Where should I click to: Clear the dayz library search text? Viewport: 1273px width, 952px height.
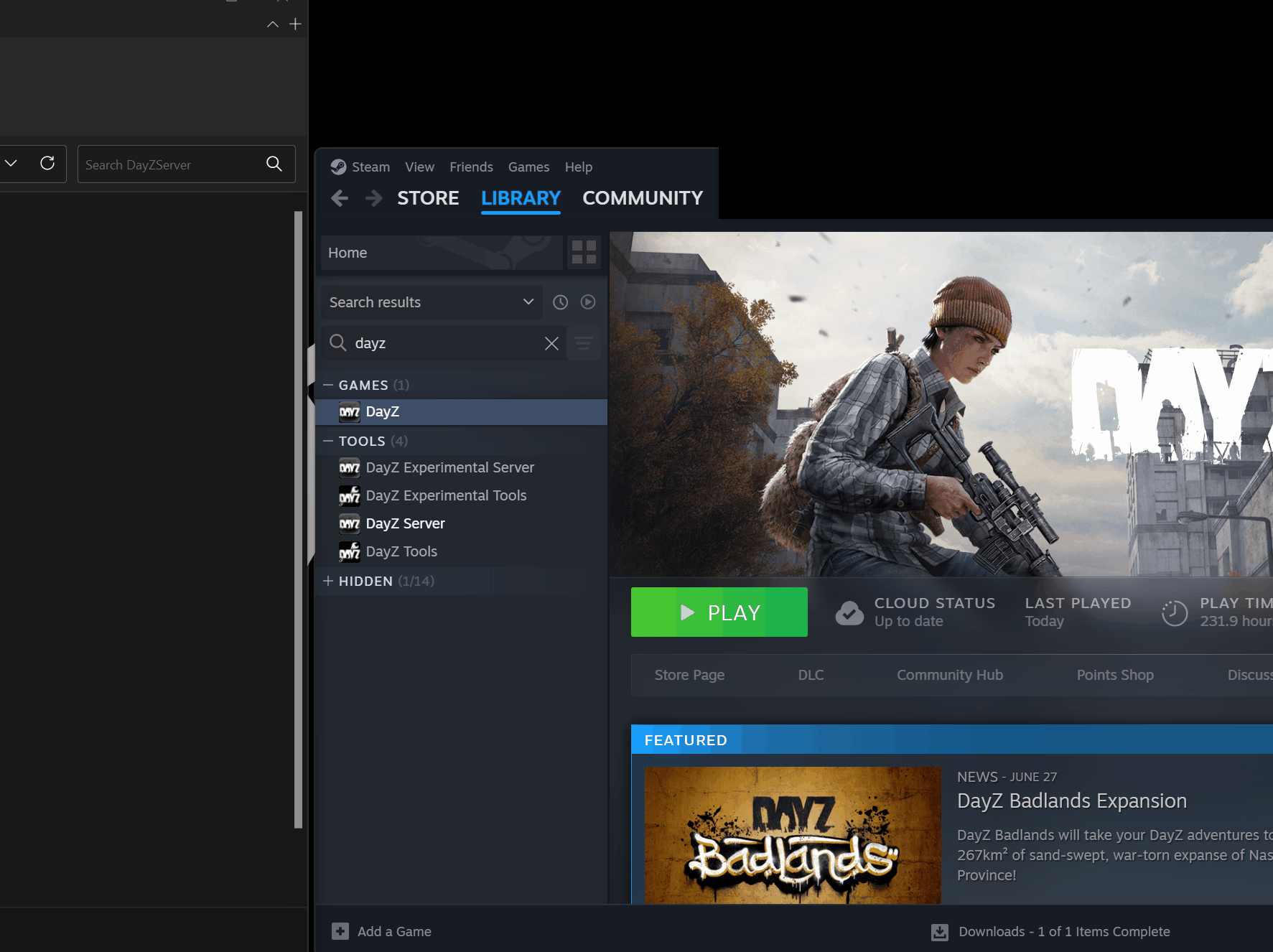[x=551, y=344]
